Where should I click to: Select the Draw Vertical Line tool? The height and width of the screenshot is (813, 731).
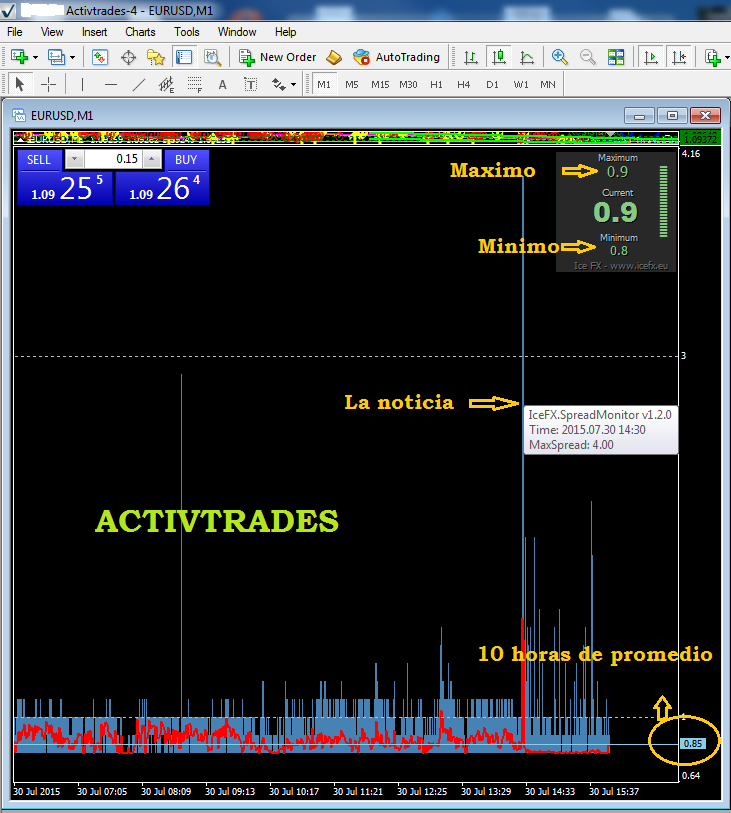pyautogui.click(x=82, y=84)
